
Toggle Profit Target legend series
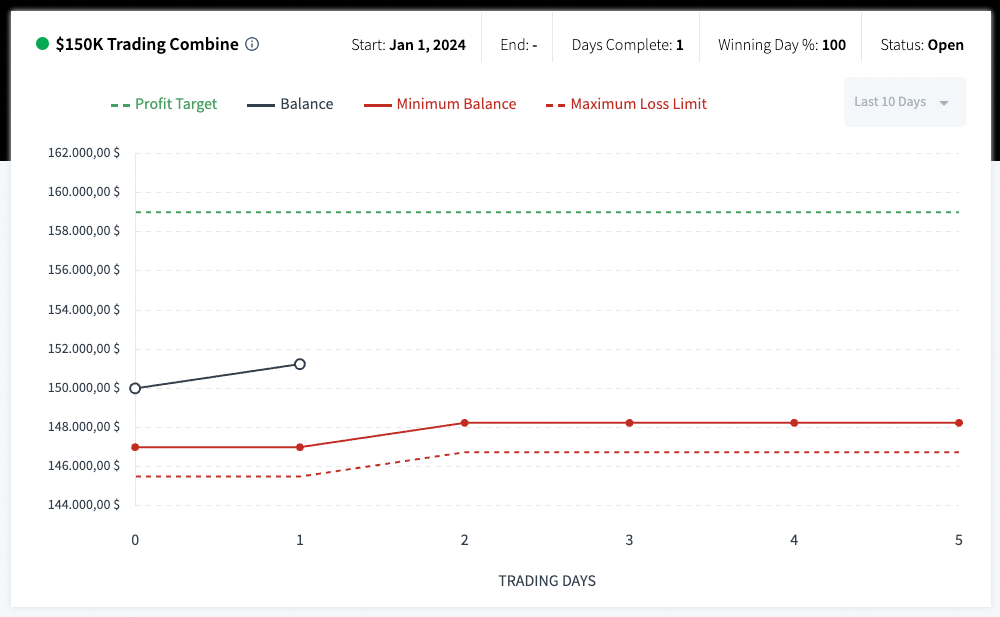click(163, 104)
